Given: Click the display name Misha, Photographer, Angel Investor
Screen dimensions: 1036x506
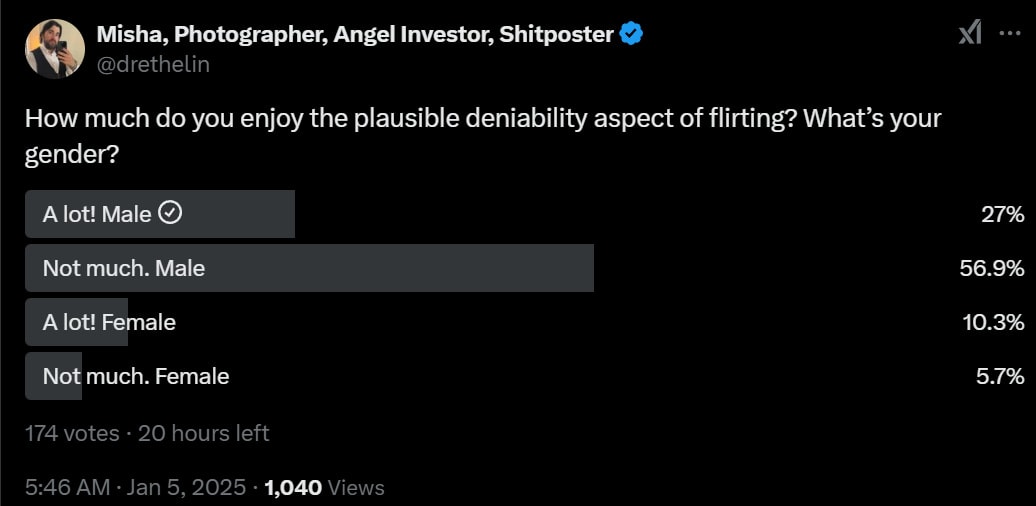Looking at the screenshot, I should 354,34.
